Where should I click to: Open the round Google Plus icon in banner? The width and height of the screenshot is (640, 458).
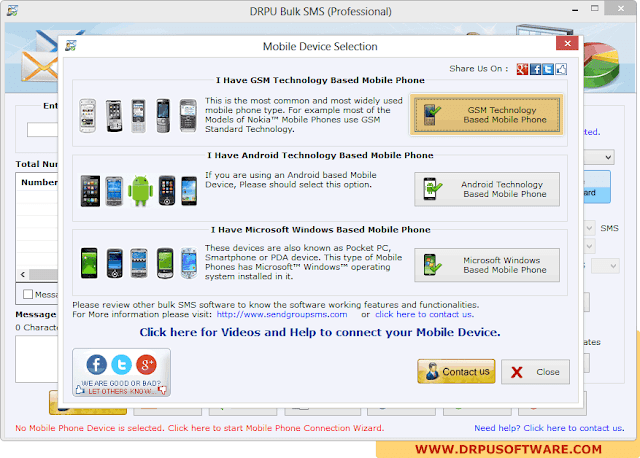(147, 365)
